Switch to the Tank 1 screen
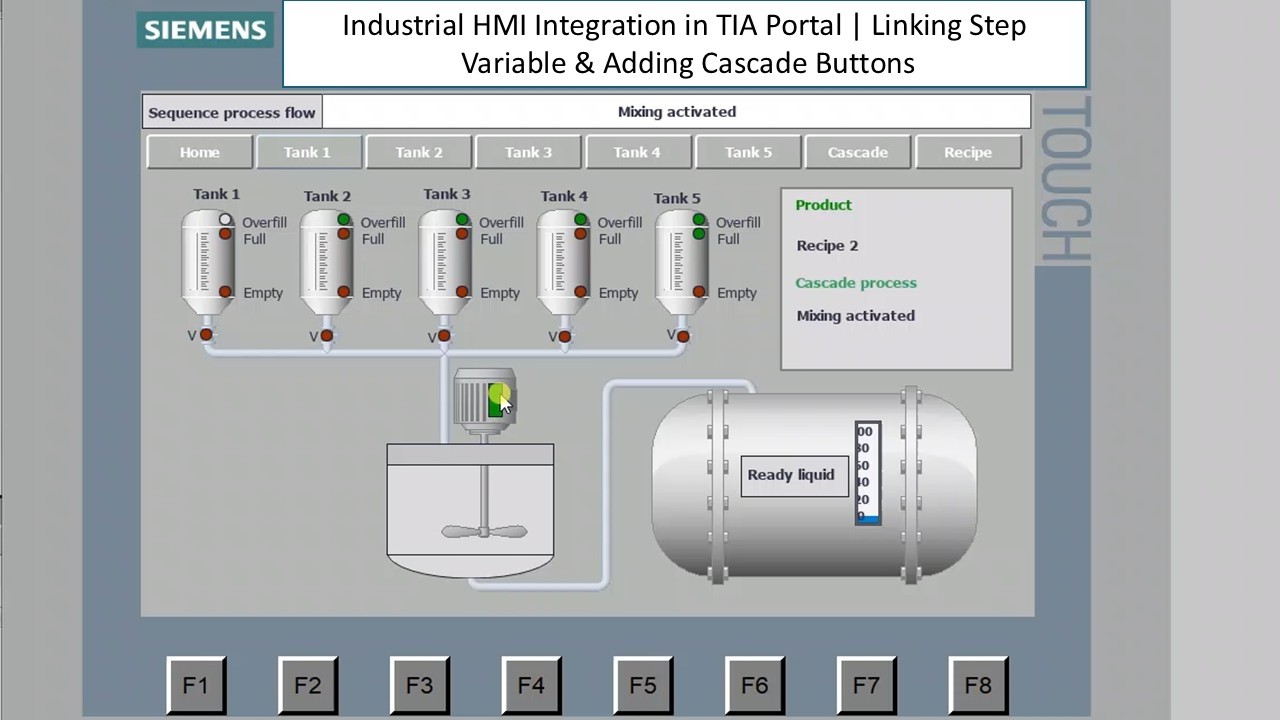The image size is (1280, 720). coord(307,152)
